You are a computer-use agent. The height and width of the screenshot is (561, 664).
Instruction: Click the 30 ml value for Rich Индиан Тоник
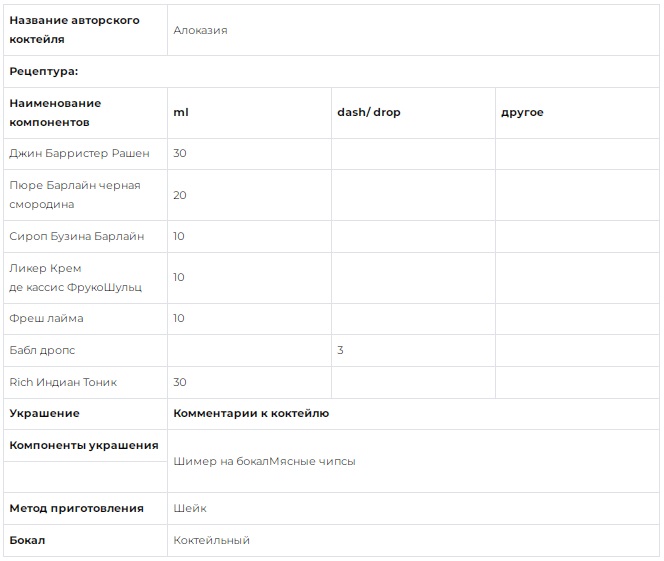[x=180, y=382]
